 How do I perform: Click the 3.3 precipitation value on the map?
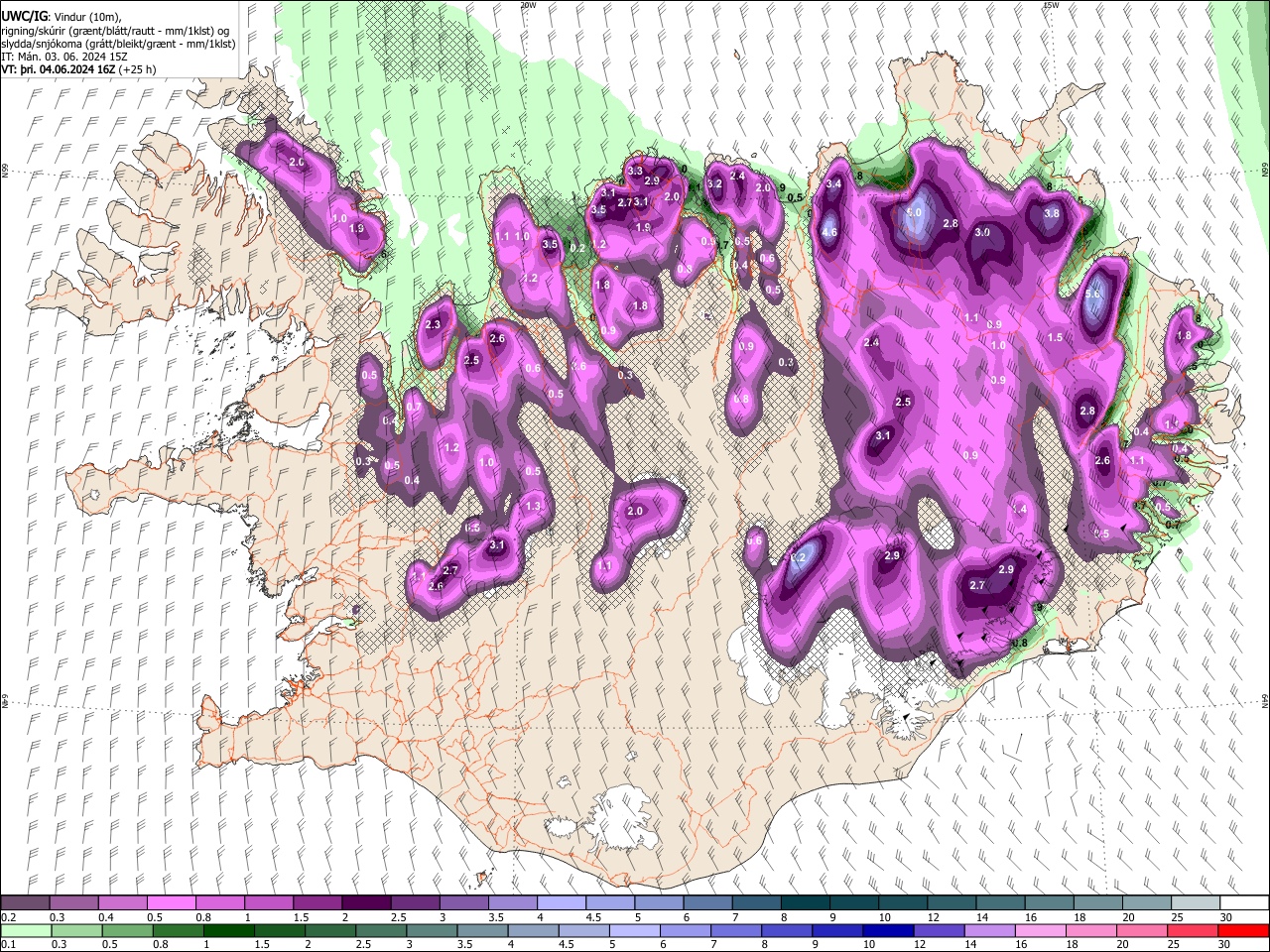(636, 172)
